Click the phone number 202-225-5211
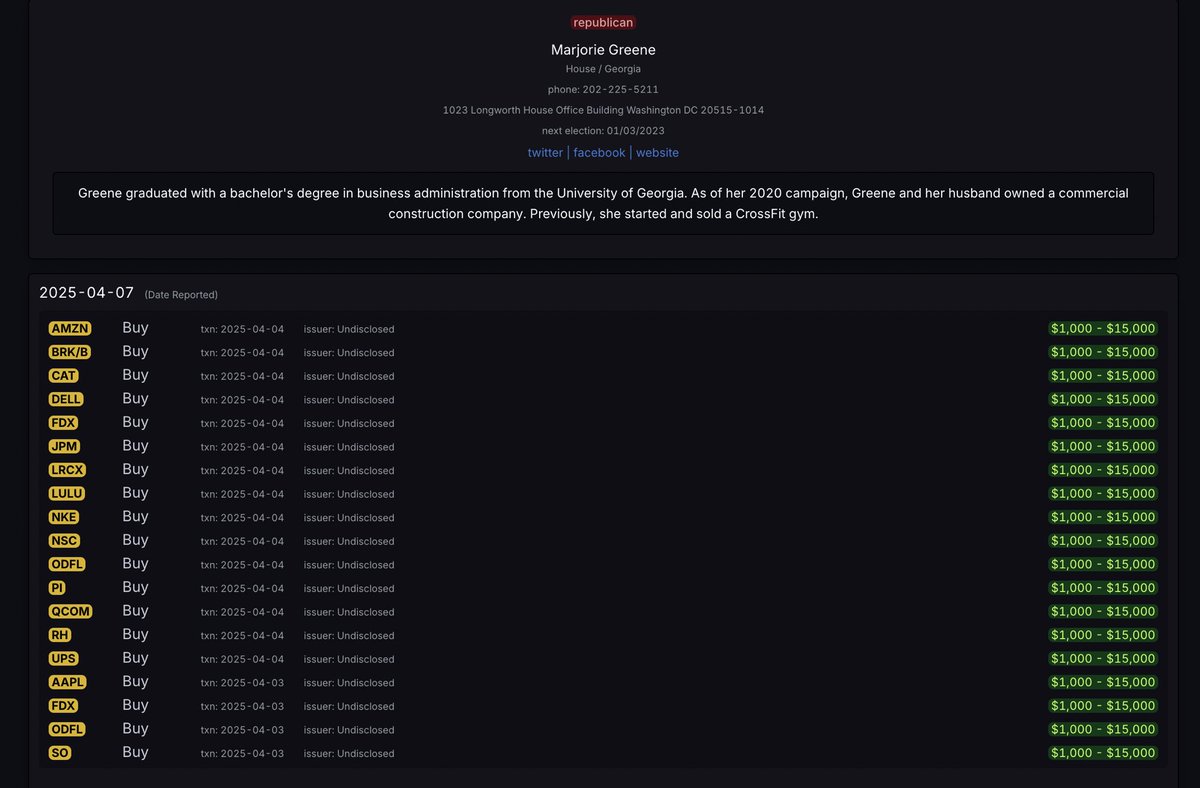Screen dimensions: 1200x788 click(x=603, y=89)
